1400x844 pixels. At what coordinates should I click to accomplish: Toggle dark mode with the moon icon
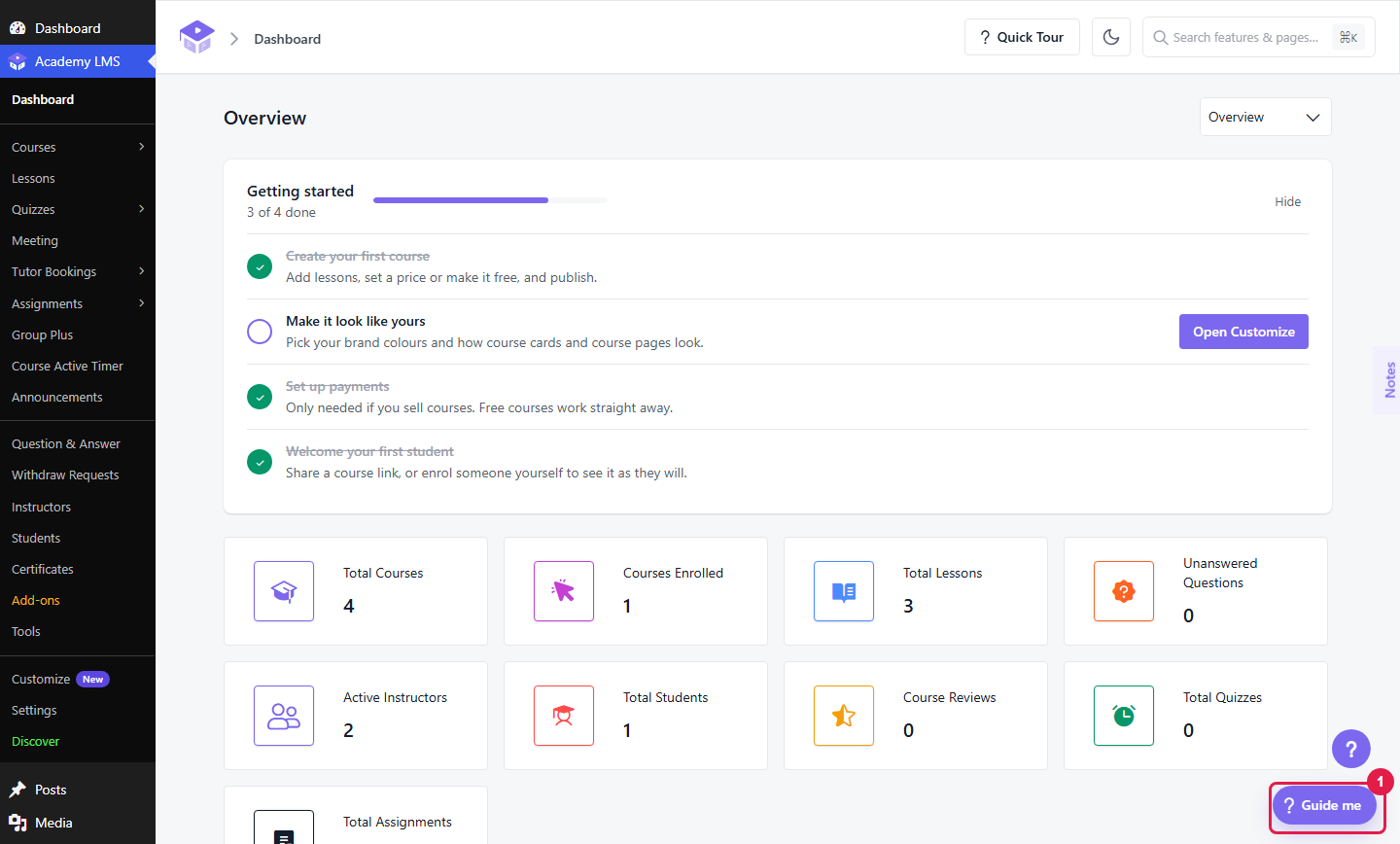(1111, 37)
